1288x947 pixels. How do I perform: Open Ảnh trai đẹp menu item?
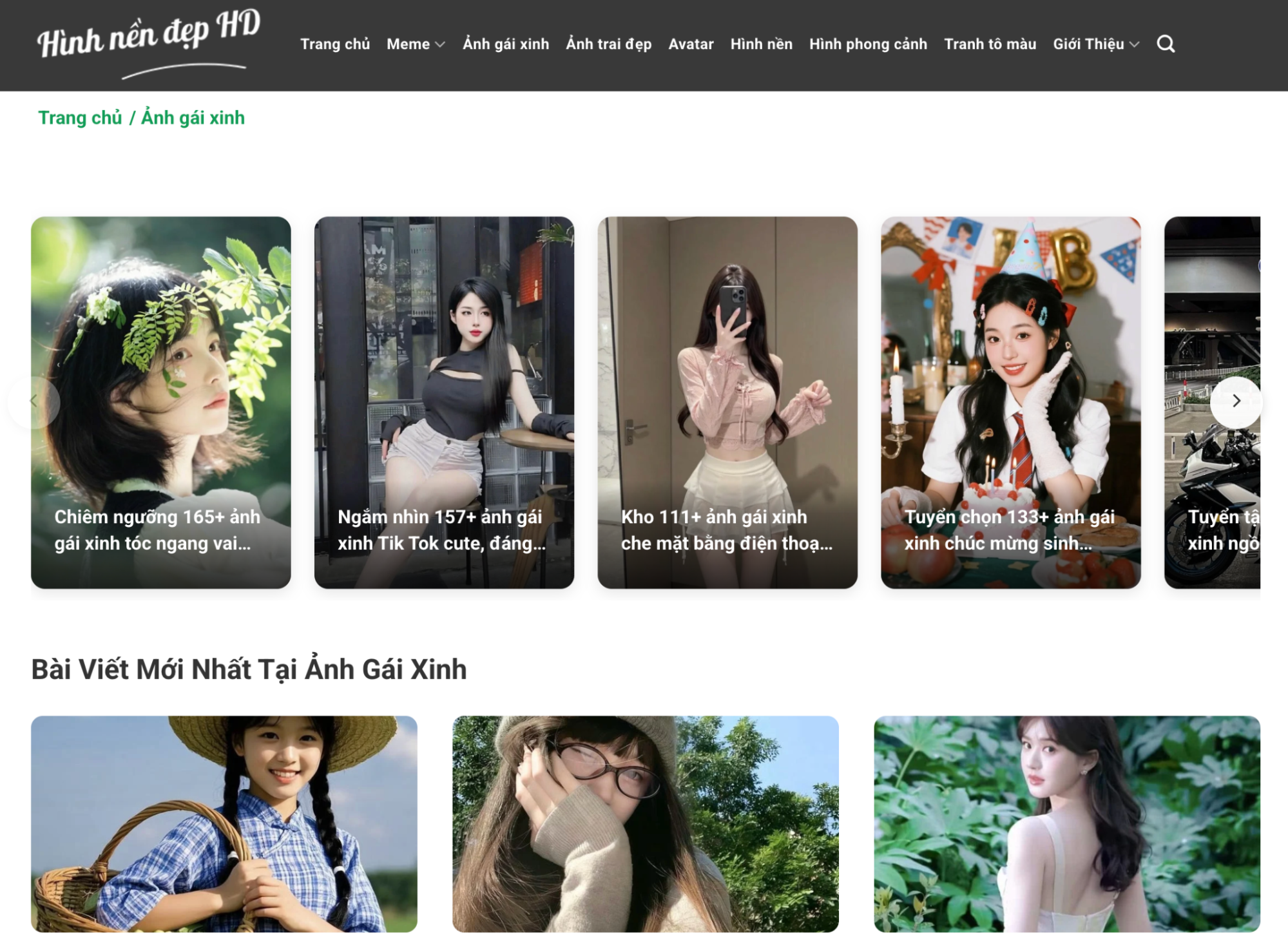pyautogui.click(x=608, y=44)
